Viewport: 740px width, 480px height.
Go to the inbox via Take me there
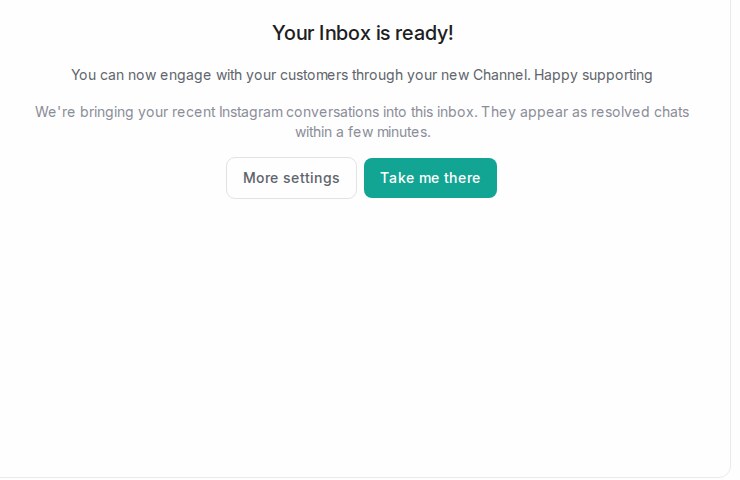tap(430, 178)
